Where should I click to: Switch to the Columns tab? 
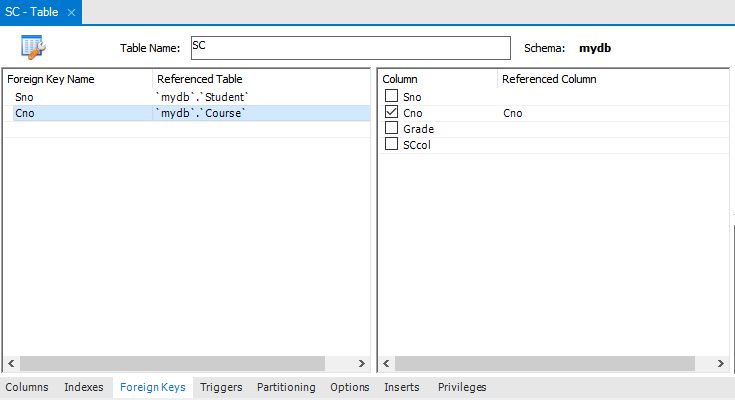[27, 387]
